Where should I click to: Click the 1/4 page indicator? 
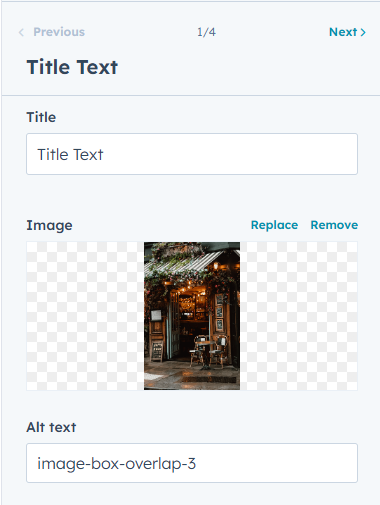click(206, 32)
